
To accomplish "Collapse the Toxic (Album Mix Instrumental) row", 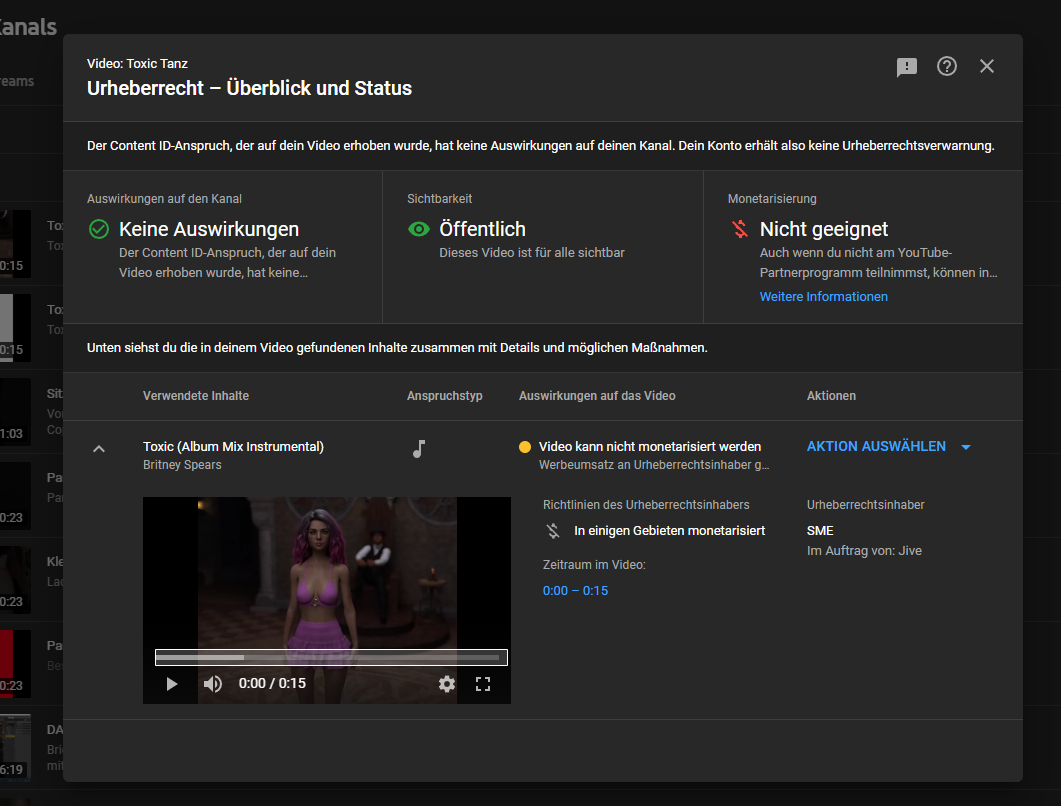I will pos(99,448).
